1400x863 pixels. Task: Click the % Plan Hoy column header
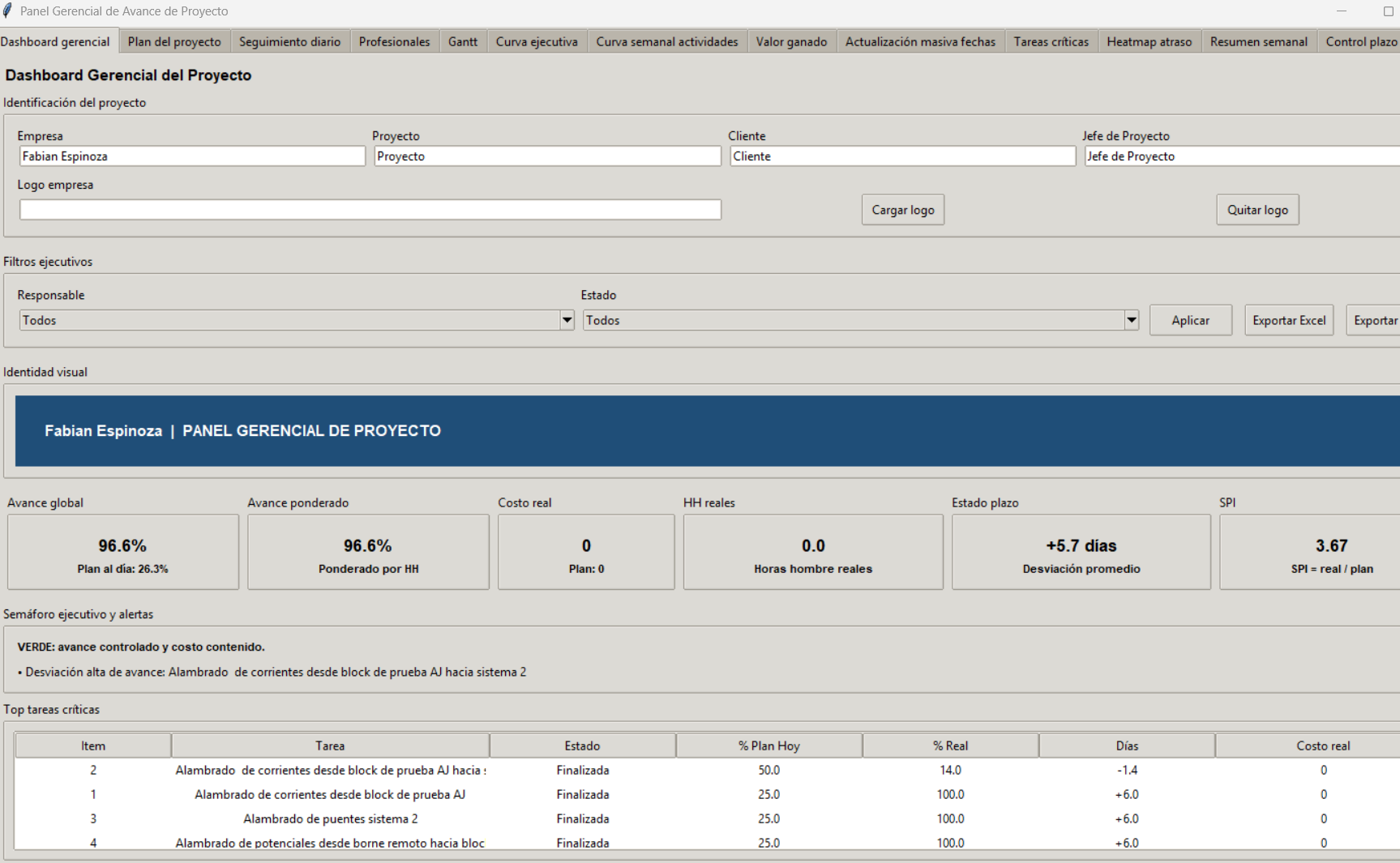click(x=769, y=746)
